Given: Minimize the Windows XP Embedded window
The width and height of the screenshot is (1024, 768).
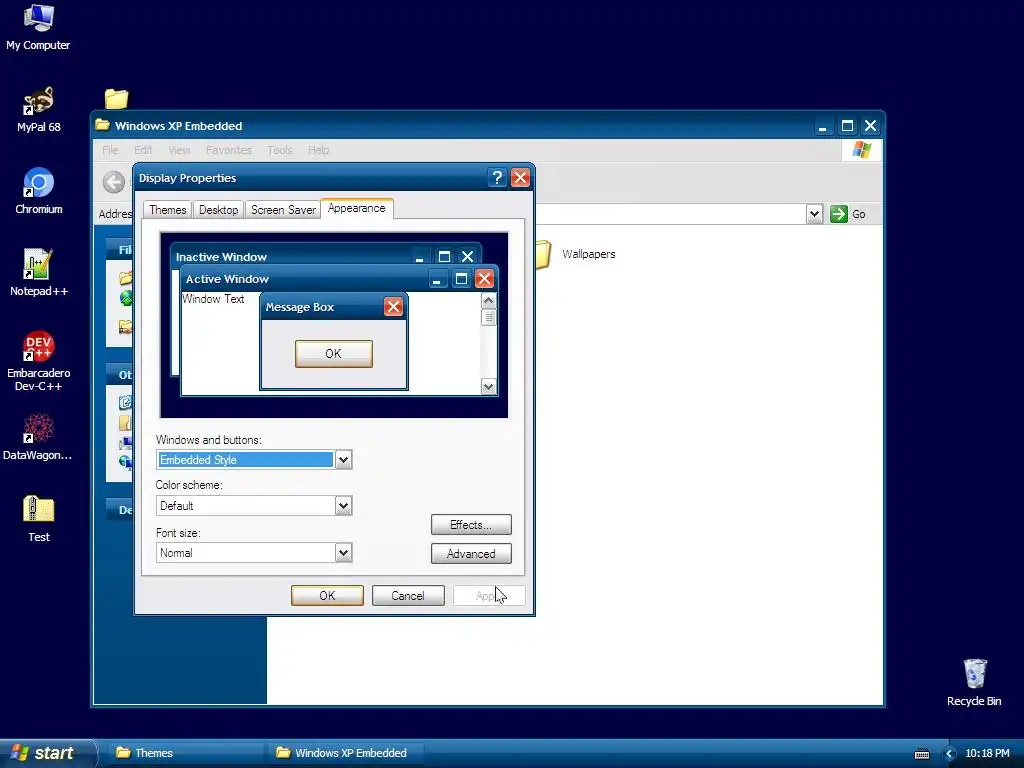Looking at the screenshot, I should click(x=823, y=126).
